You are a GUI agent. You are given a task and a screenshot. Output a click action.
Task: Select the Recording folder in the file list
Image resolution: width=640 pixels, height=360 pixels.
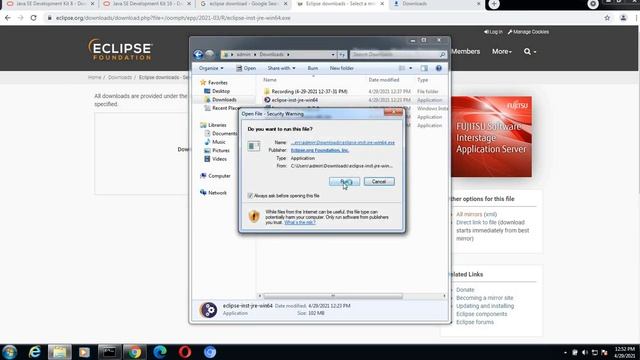[309, 91]
